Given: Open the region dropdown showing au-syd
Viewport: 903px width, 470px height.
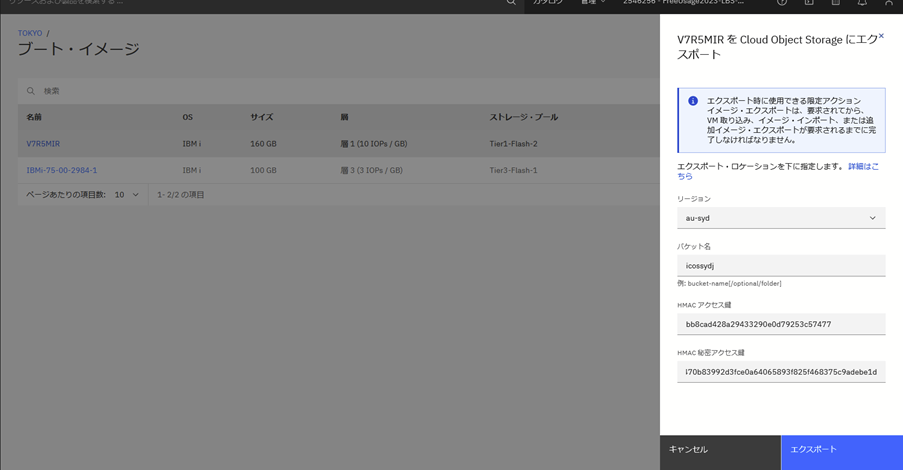Looking at the screenshot, I should [781, 218].
